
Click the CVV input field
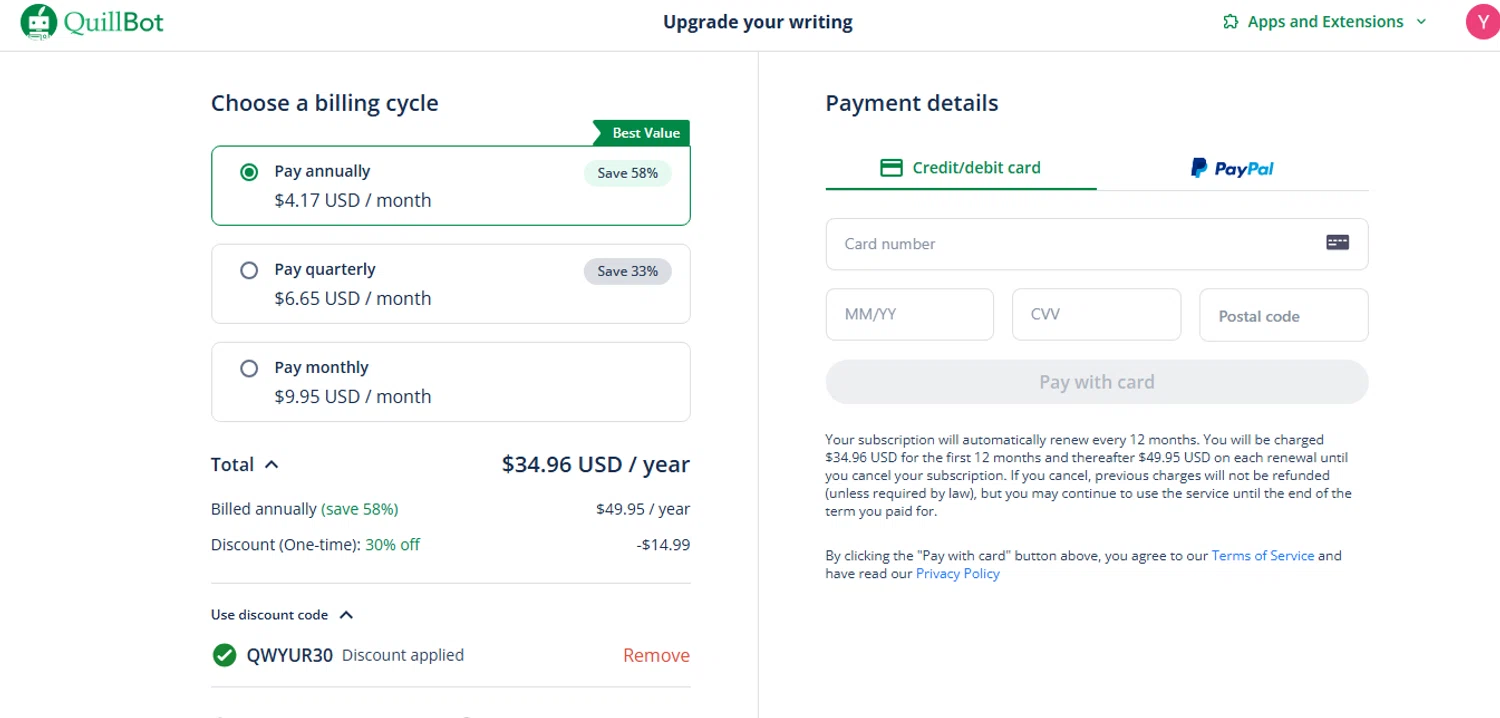pos(1096,314)
